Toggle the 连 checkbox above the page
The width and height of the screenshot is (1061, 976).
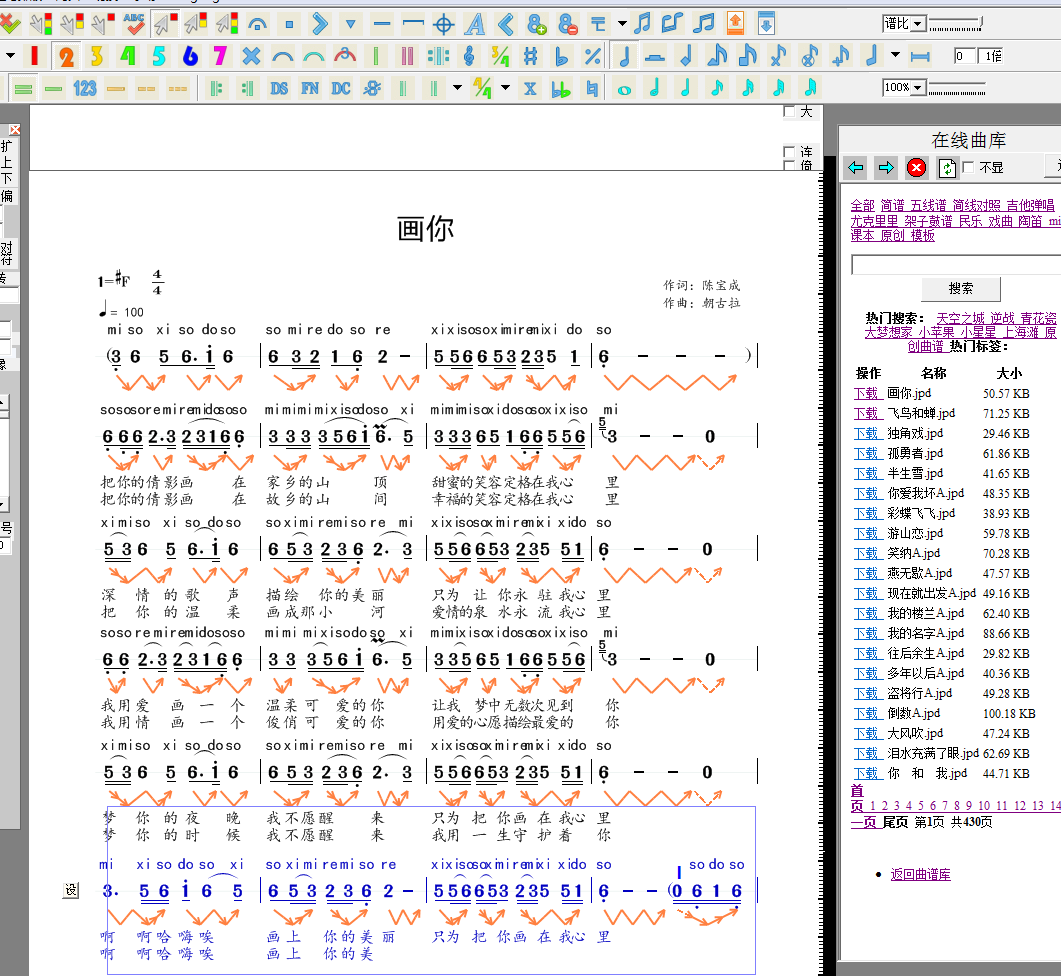(790, 152)
